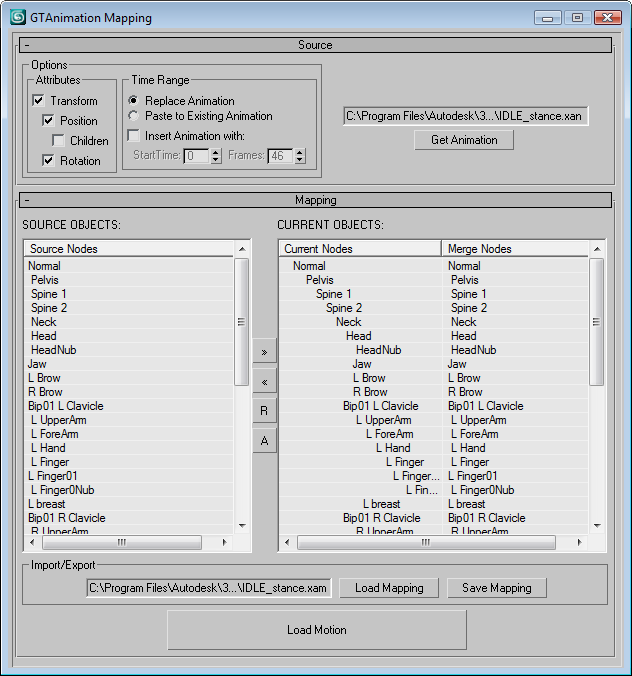Click the « map-left arrow button
Viewport: 632px width, 676px height.
click(x=264, y=382)
